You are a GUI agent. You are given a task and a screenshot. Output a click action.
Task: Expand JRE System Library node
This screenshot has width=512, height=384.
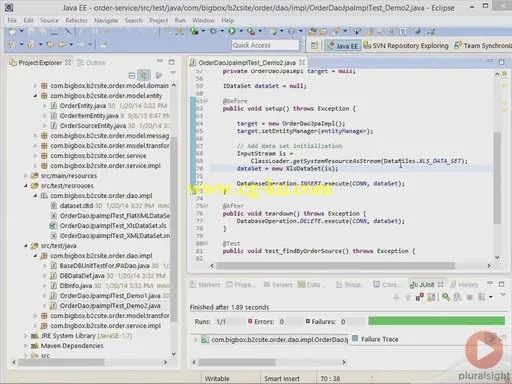26,336
